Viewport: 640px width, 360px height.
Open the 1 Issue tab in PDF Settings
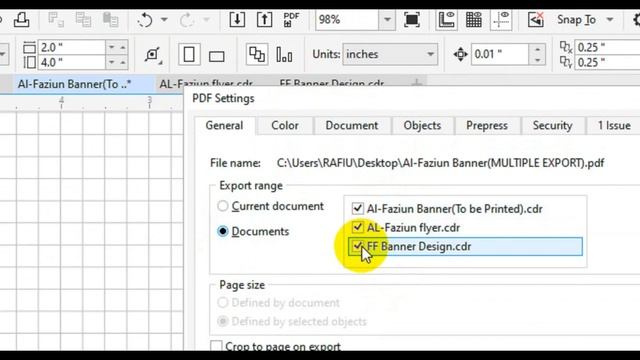click(x=614, y=126)
